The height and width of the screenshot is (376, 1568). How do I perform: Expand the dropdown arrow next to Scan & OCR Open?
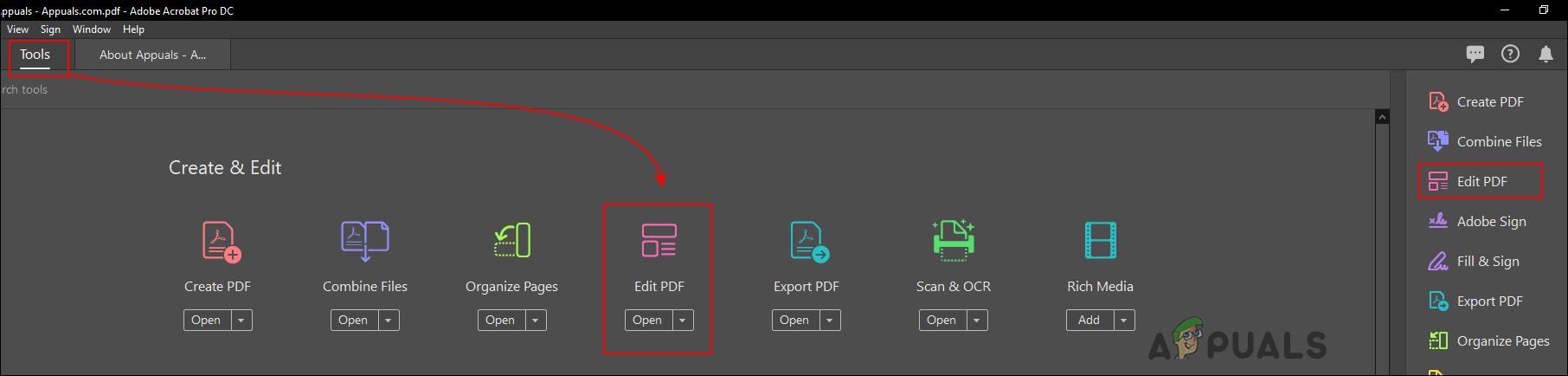coord(977,321)
